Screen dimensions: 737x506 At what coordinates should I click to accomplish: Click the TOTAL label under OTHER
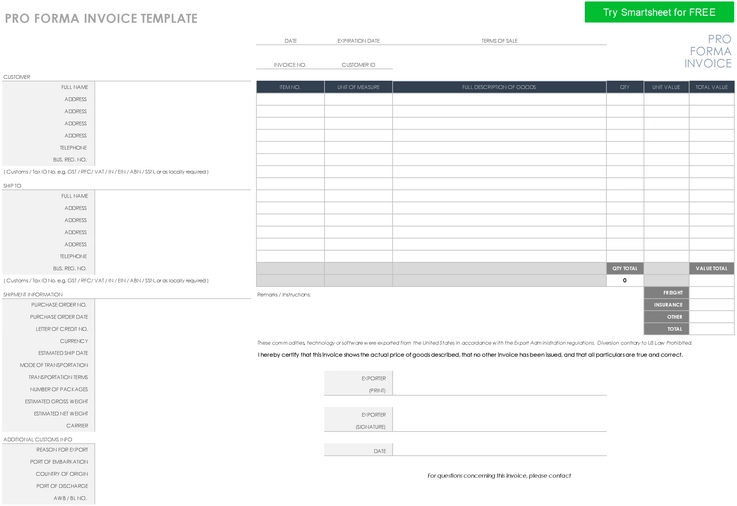pos(666,329)
